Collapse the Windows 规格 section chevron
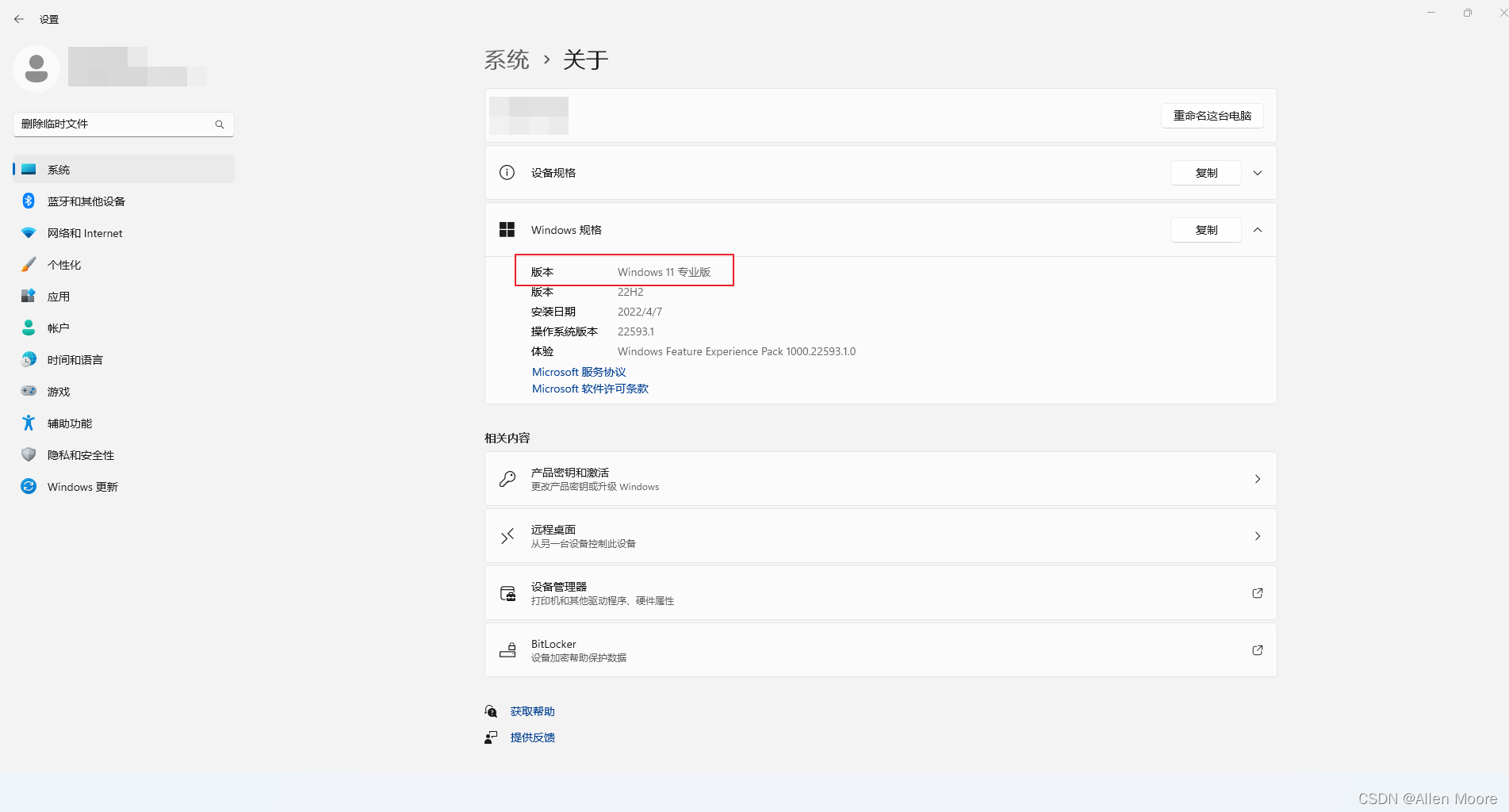This screenshot has height=812, width=1509. pyautogui.click(x=1258, y=230)
